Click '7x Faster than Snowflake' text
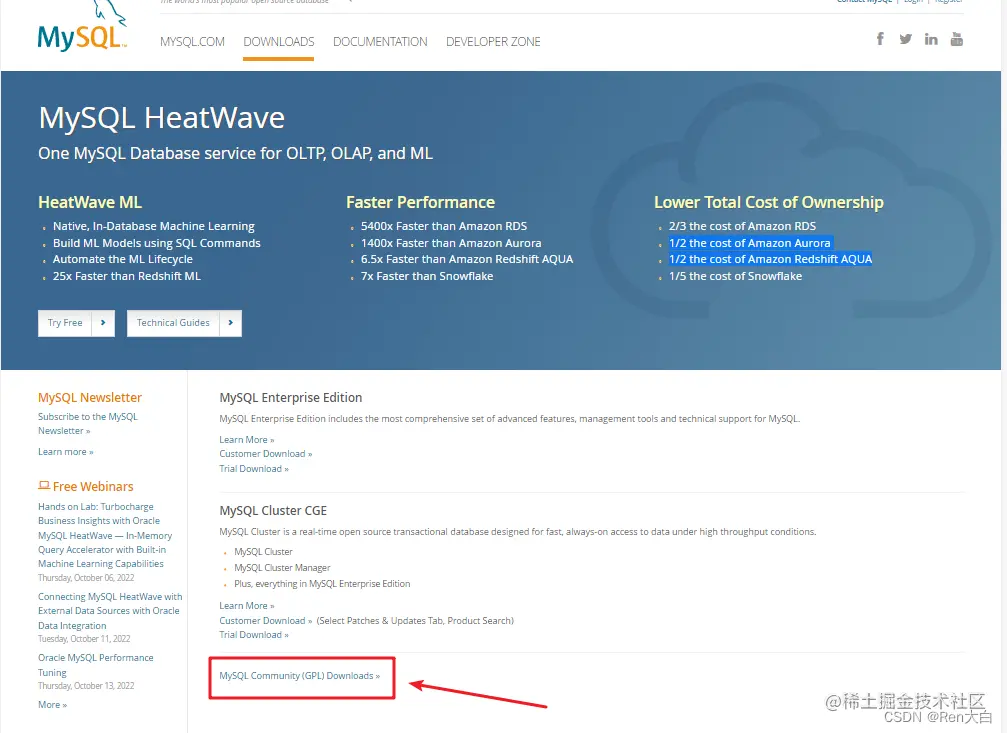Viewport: 1007px width, 733px height. coord(427,276)
